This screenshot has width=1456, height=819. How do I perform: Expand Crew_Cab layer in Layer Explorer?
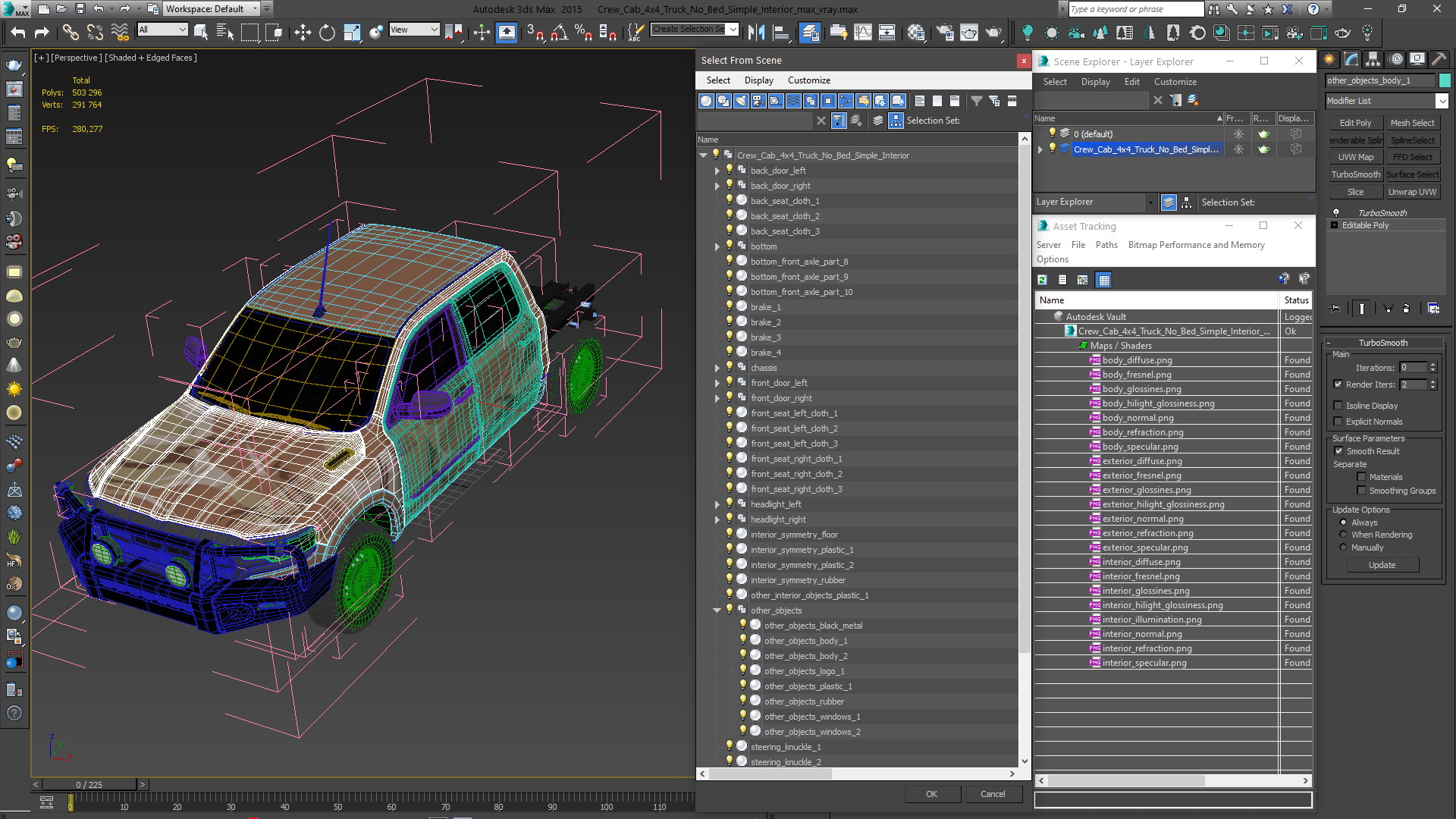point(1040,149)
